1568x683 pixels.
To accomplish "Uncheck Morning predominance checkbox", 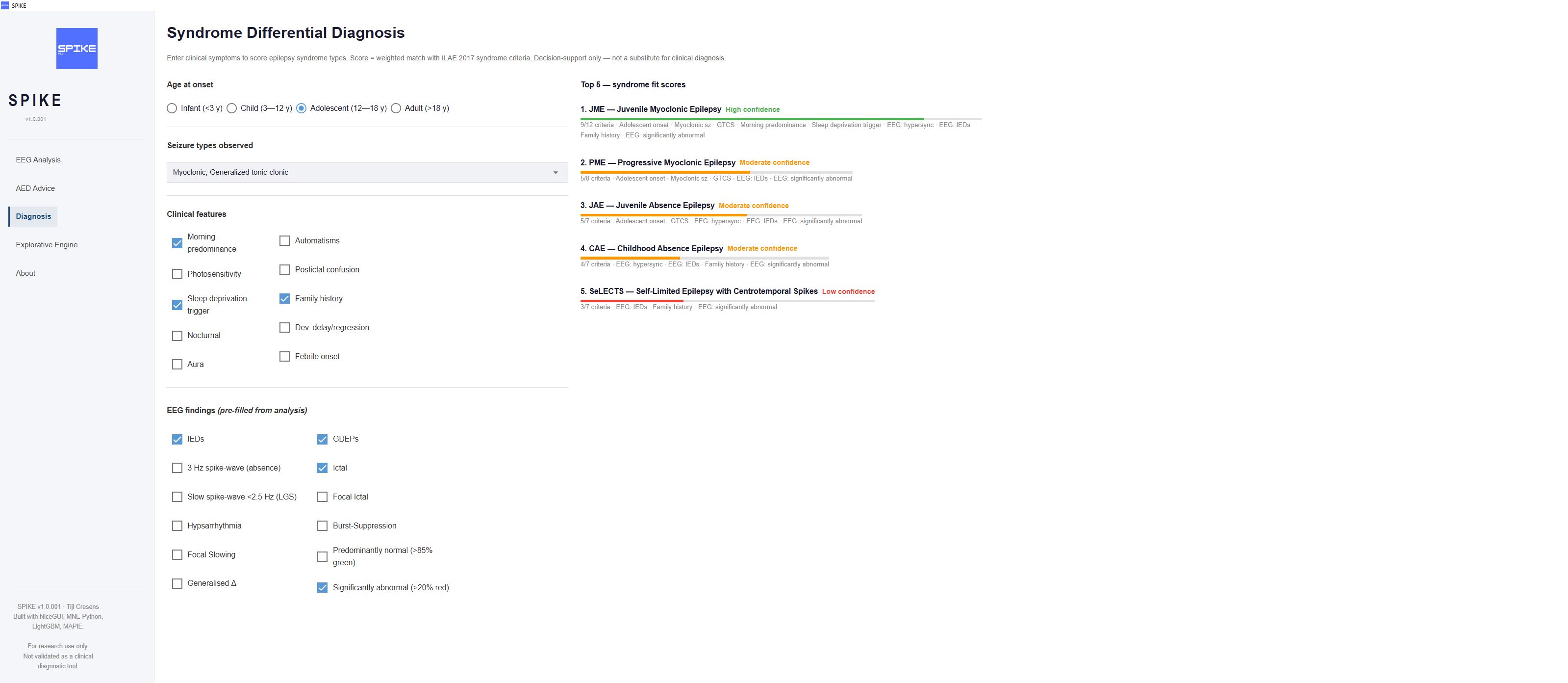I will click(x=177, y=243).
